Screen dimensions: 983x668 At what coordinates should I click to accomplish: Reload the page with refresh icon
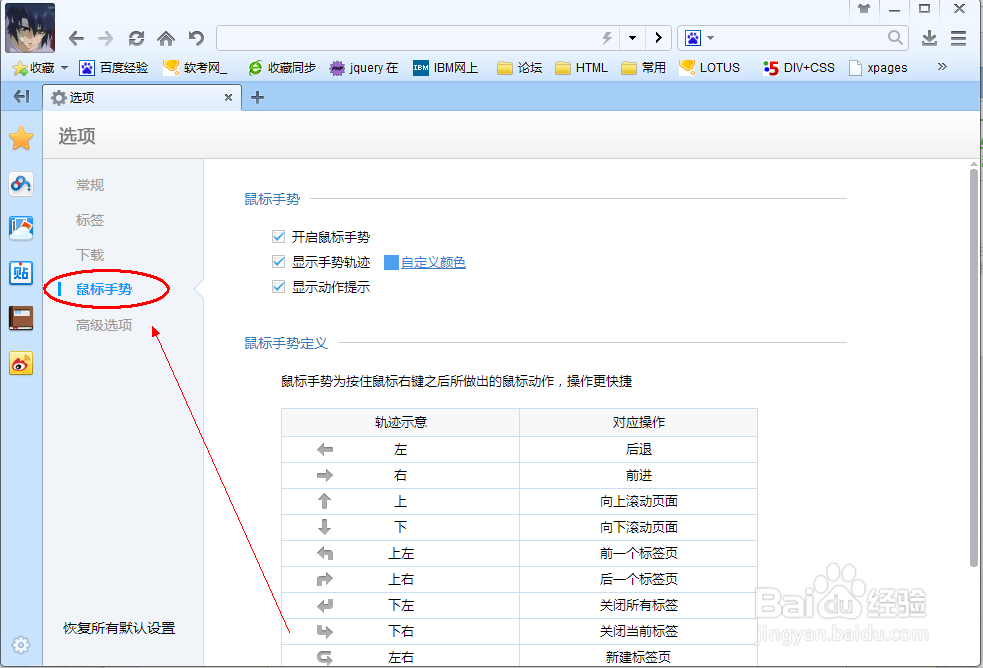click(x=136, y=38)
